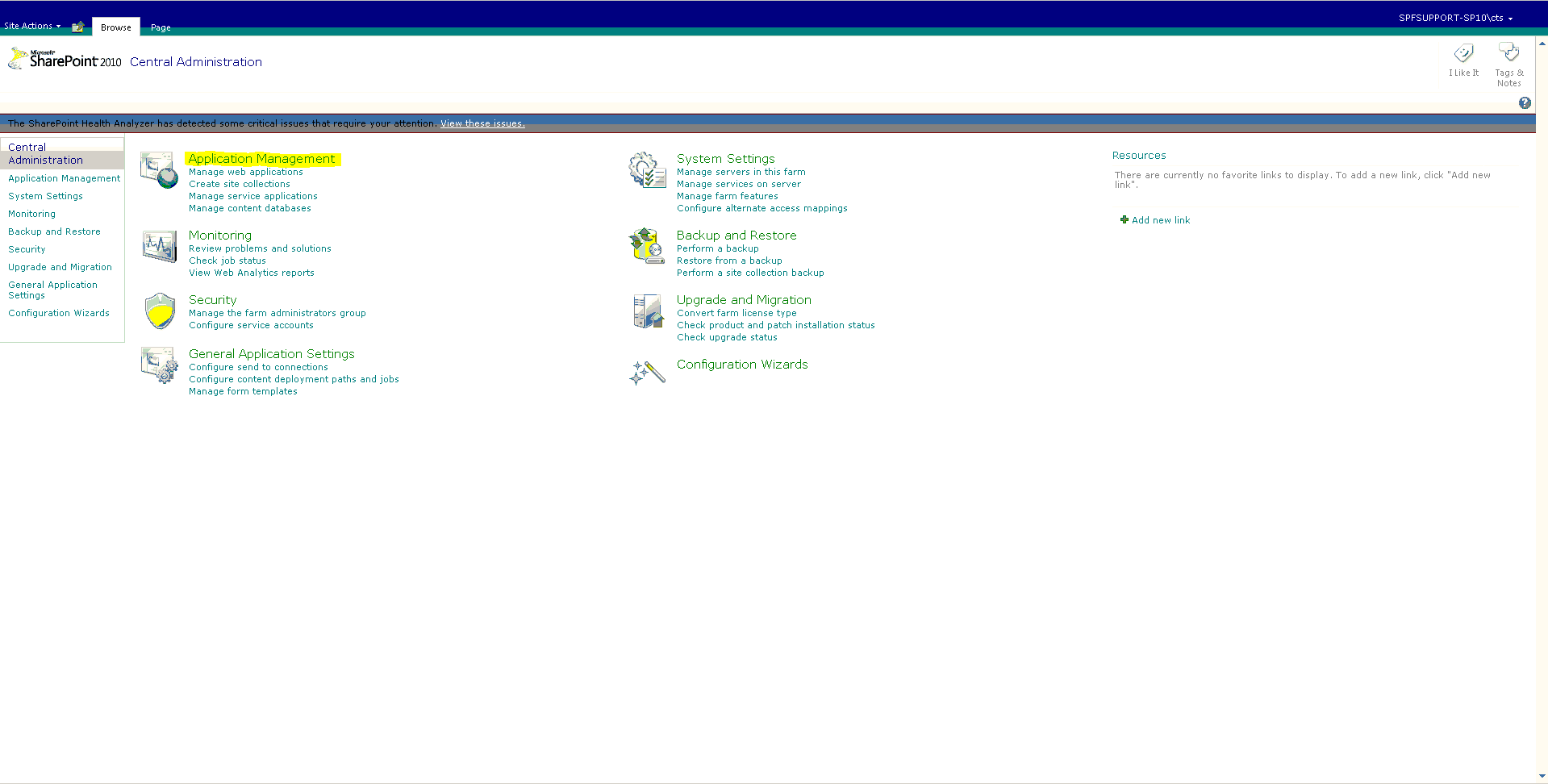
Task: Click the navigate up folder icon
Action: tap(77, 27)
